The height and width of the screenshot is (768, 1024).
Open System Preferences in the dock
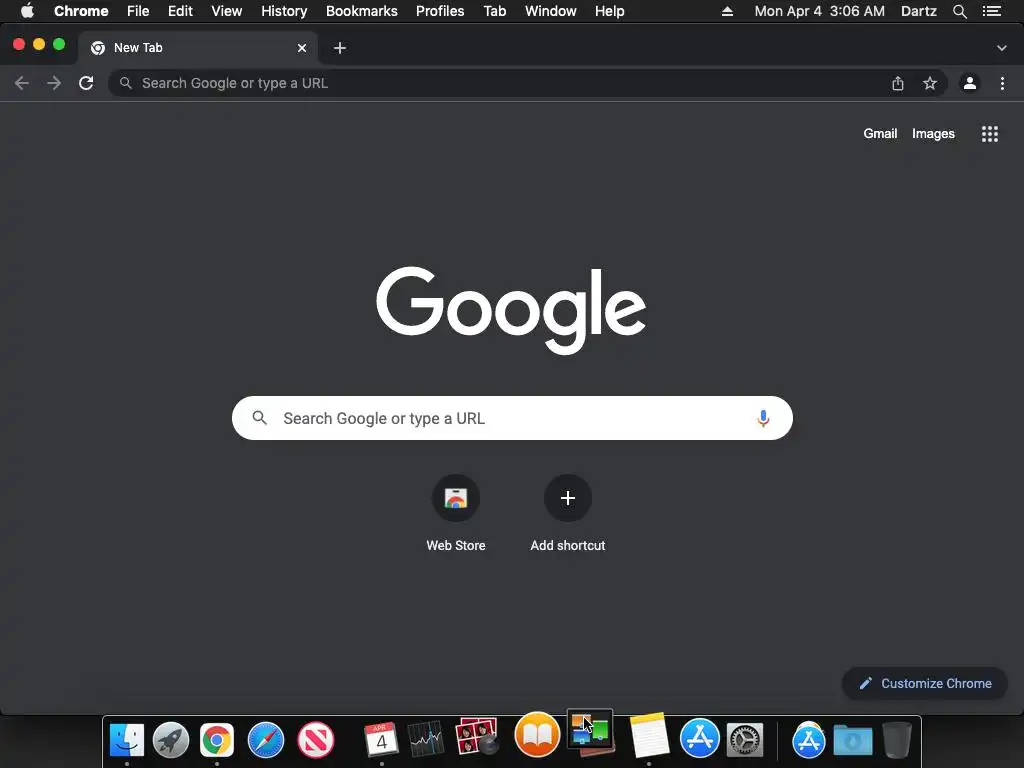pos(745,740)
